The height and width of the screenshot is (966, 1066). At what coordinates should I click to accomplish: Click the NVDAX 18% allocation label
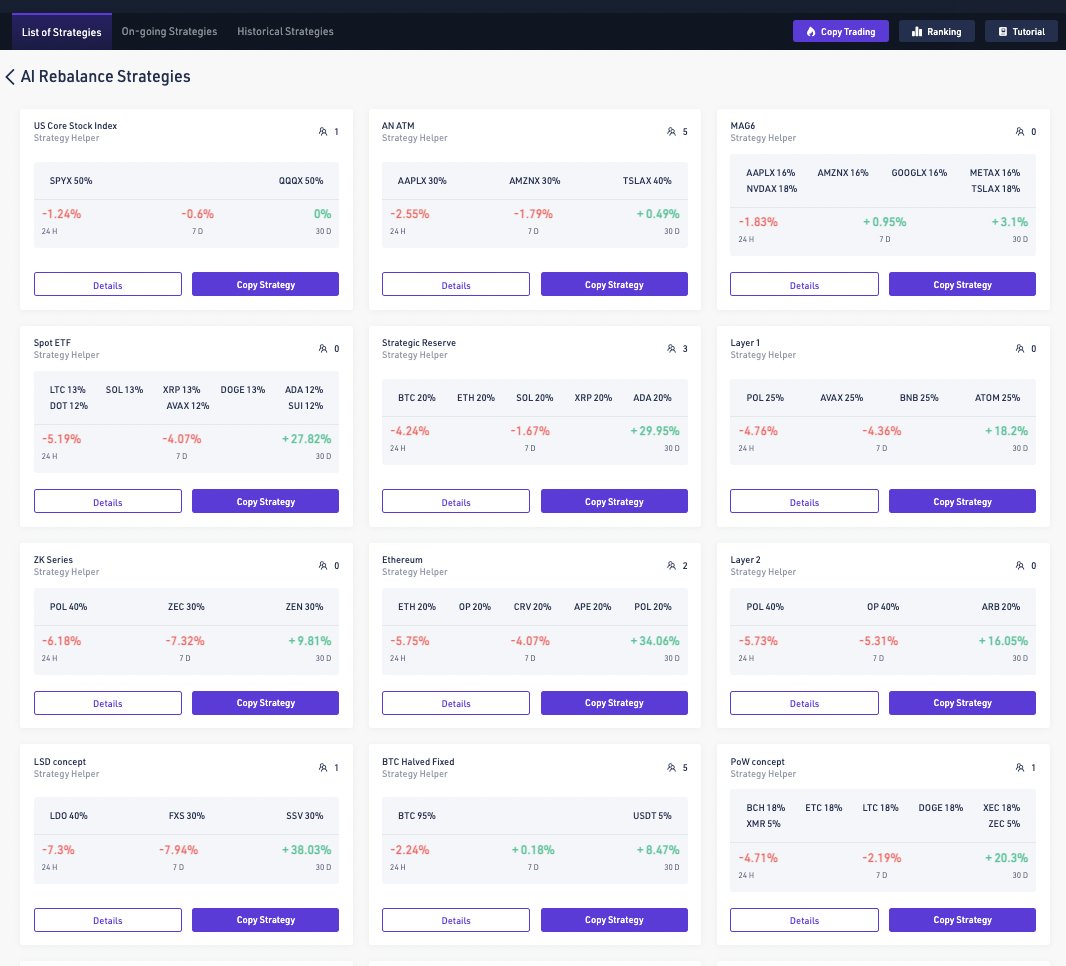coord(772,189)
